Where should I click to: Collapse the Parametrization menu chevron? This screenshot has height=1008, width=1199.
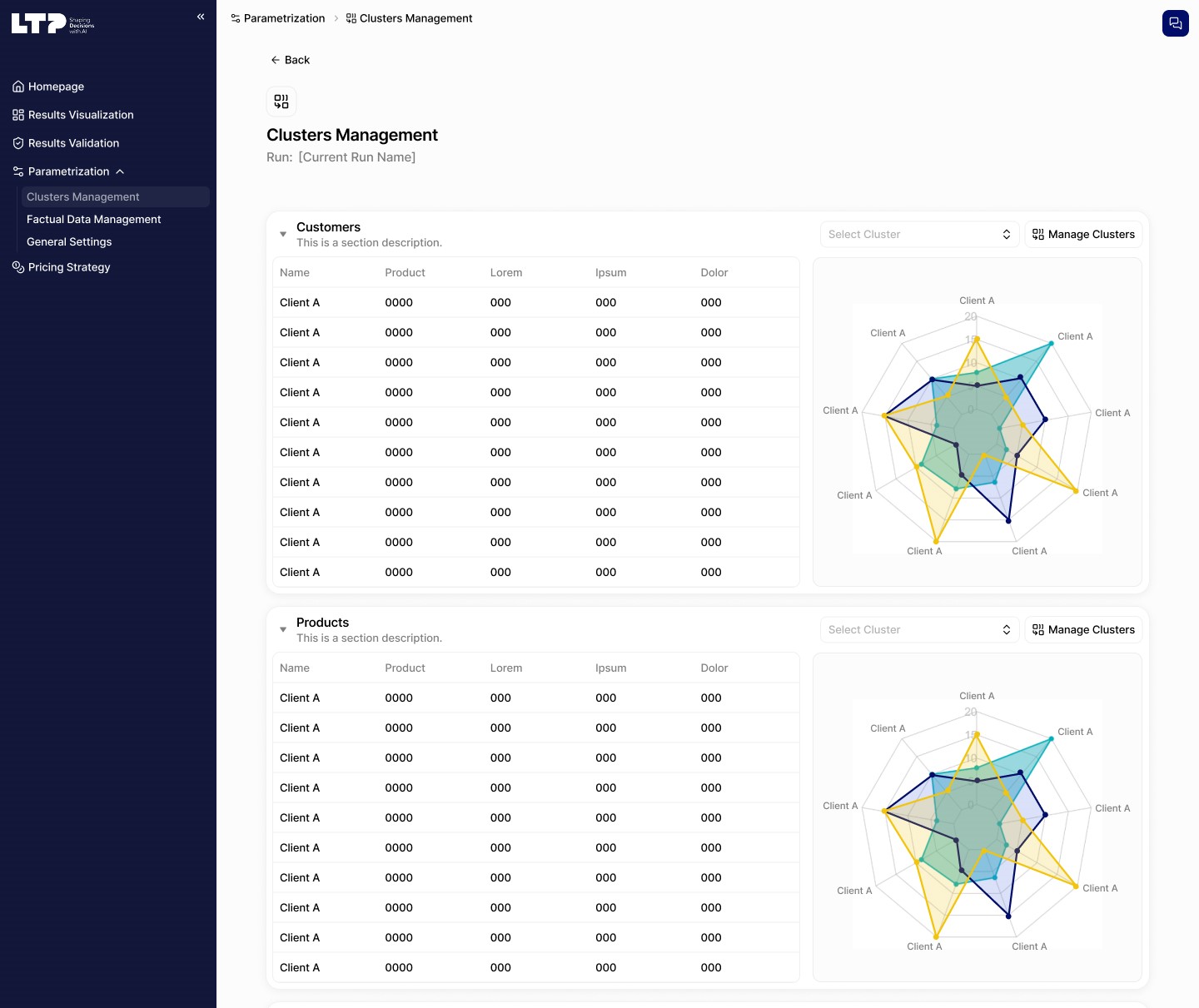click(120, 171)
